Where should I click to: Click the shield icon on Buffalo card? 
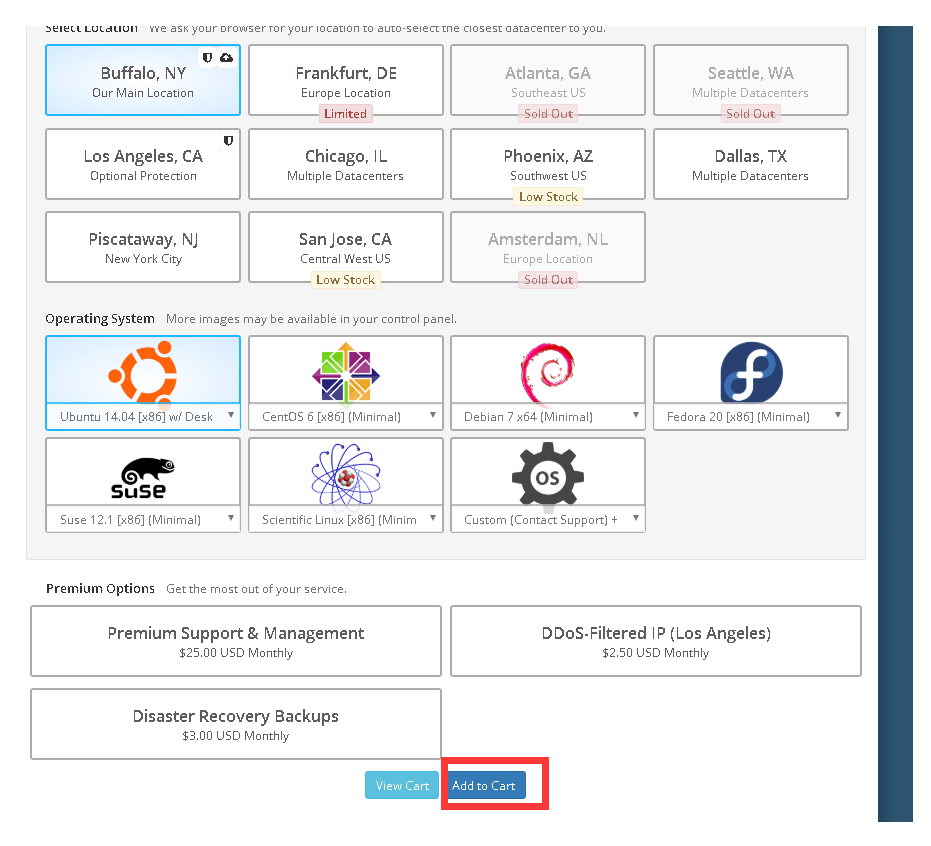(x=207, y=58)
